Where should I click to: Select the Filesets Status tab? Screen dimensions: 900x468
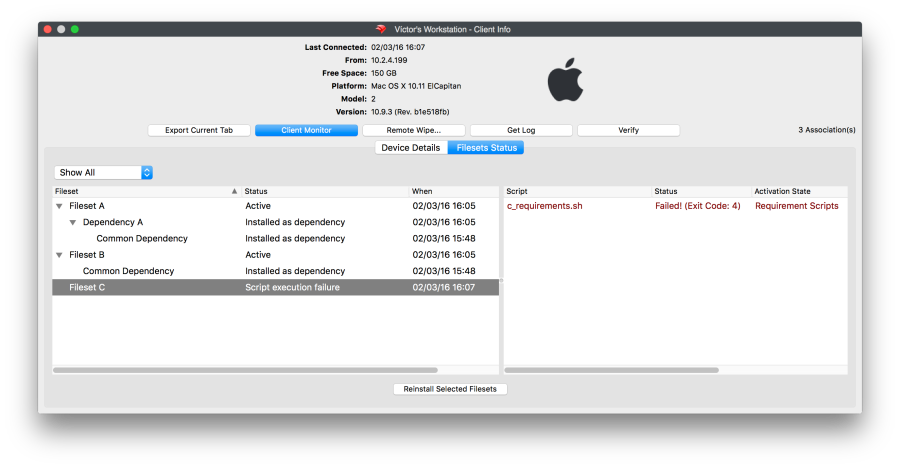tap(486, 148)
